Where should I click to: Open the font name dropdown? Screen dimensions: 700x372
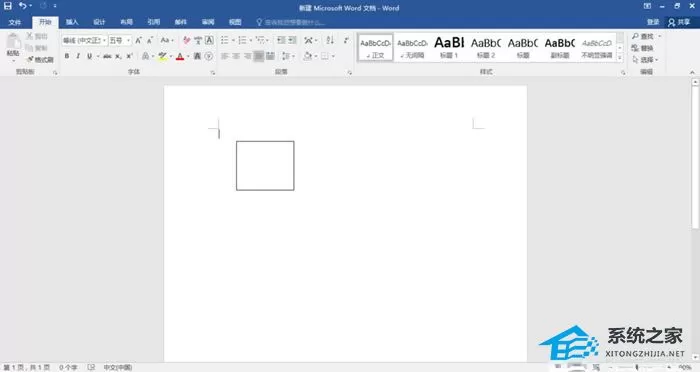(104, 41)
